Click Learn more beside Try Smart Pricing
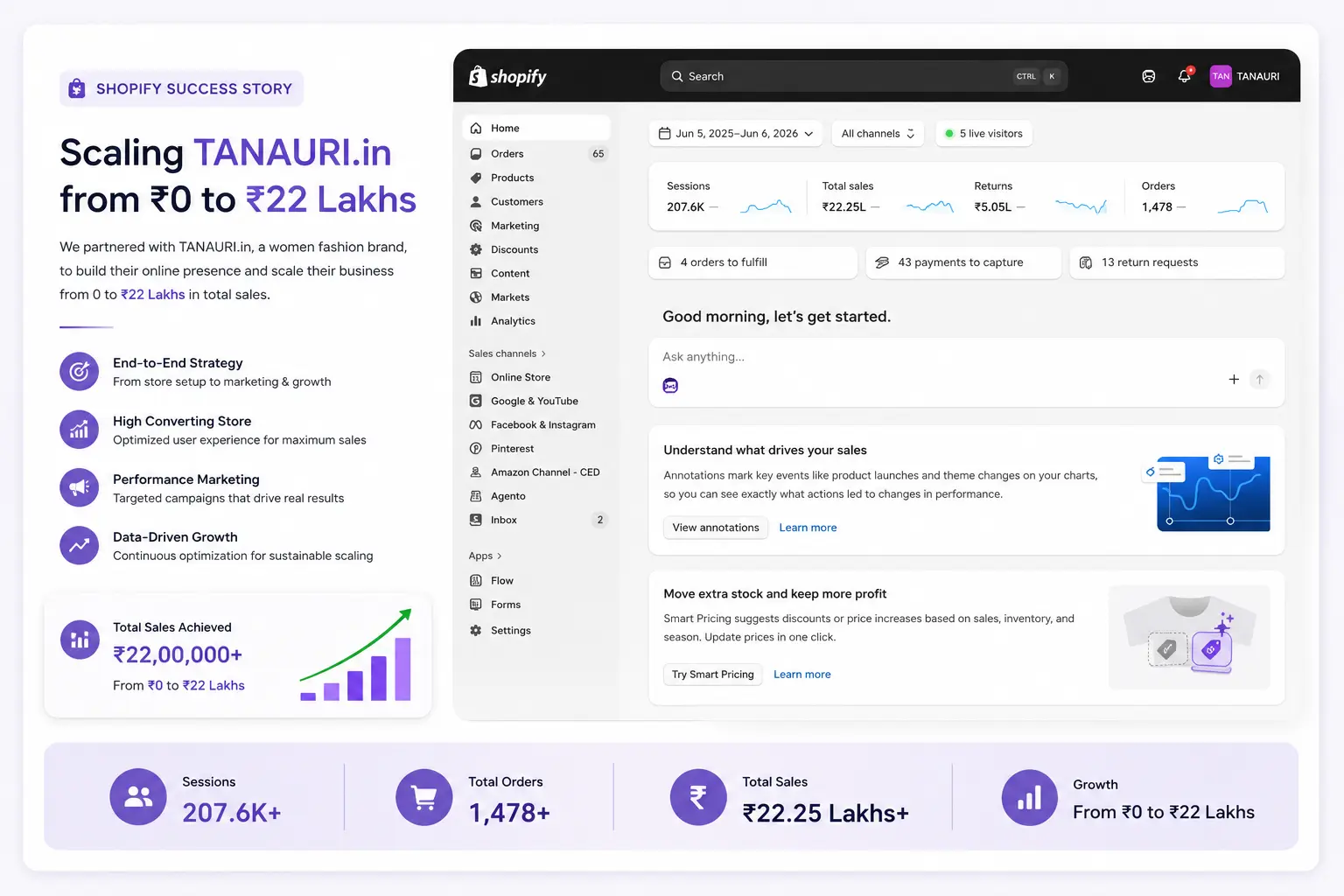The height and width of the screenshot is (896, 1344). 802,675
